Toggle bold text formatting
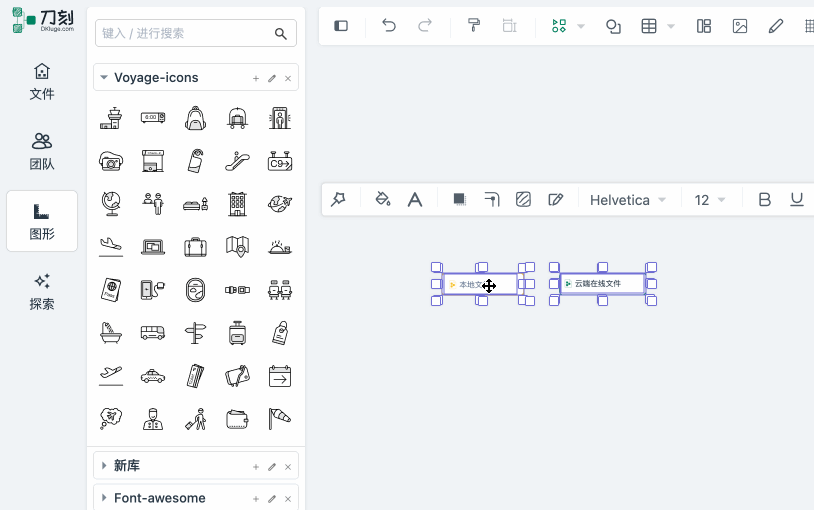Screen dimensions: 814x510 pyautogui.click(x=765, y=200)
